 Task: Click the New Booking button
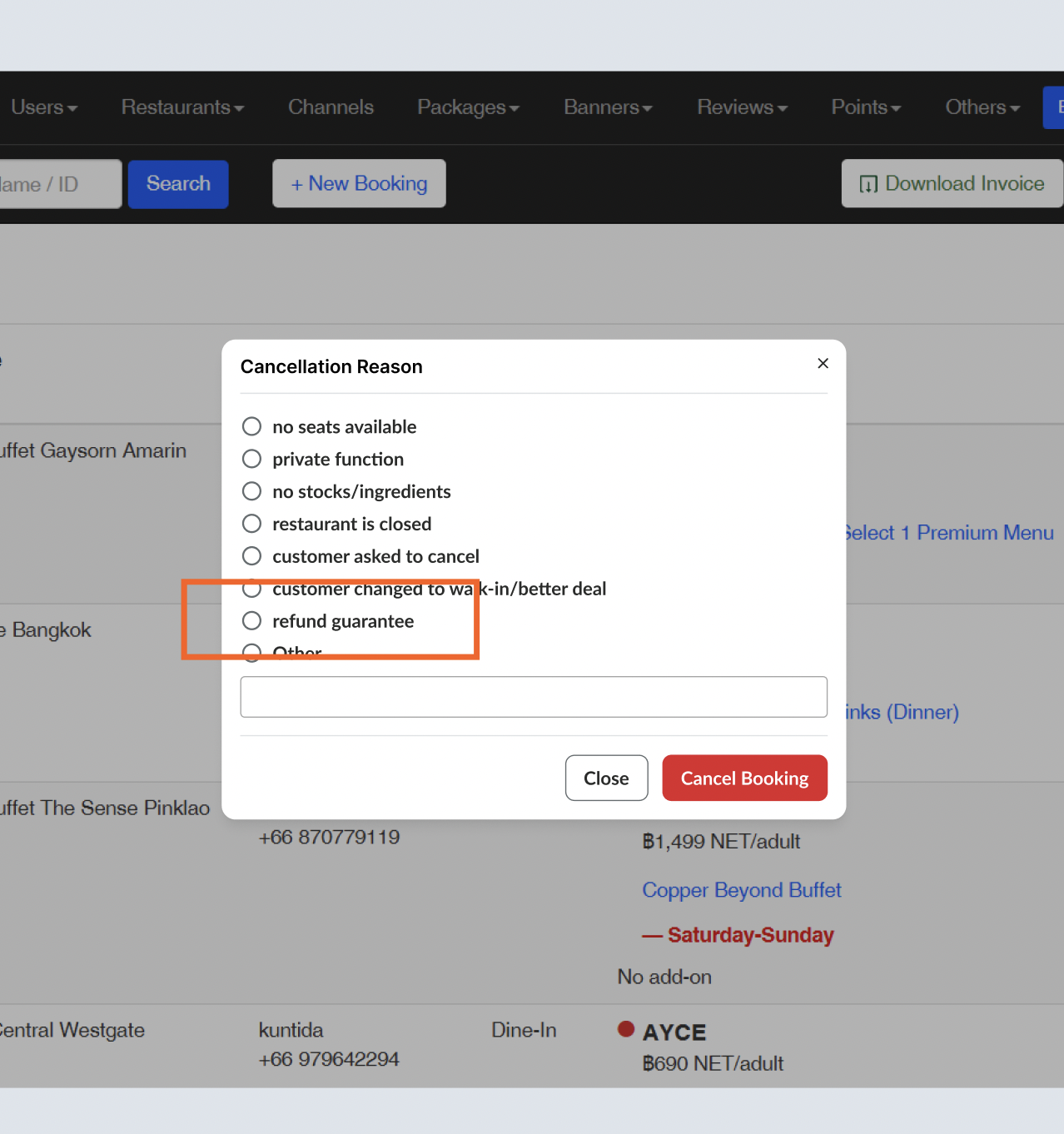click(x=359, y=184)
